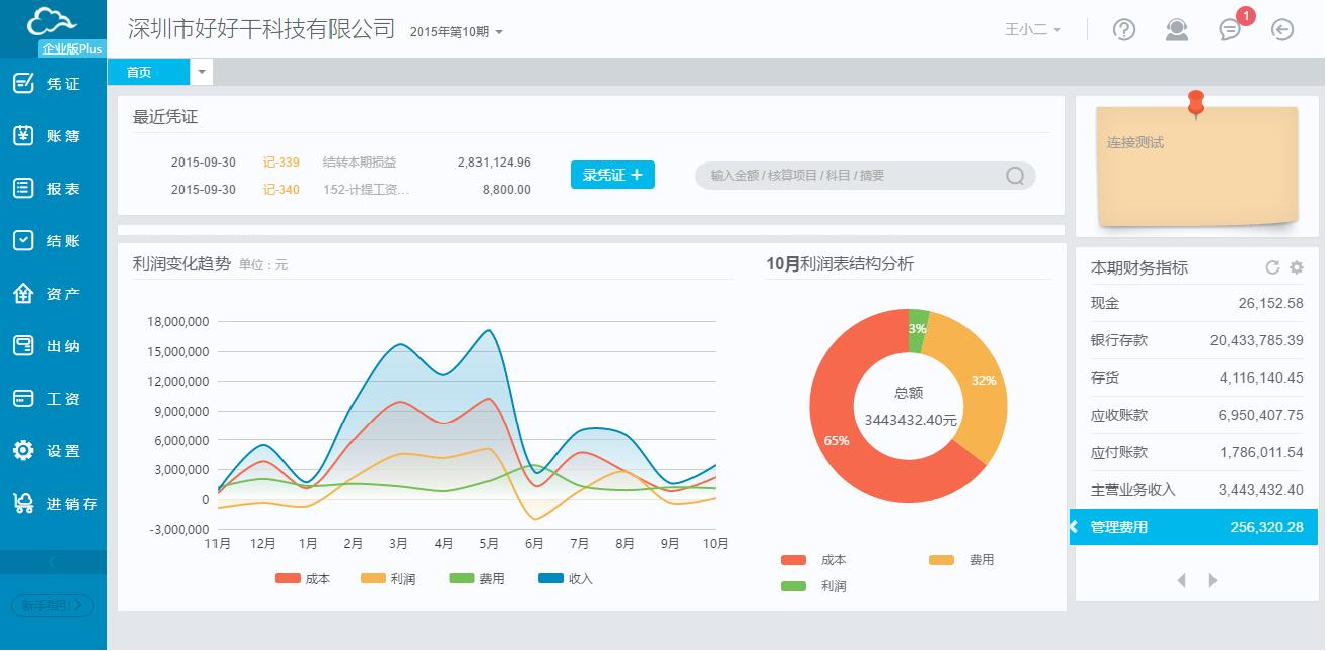The image size is (1326, 651).
Task: Open the messages icon with red badge
Action: (1231, 29)
